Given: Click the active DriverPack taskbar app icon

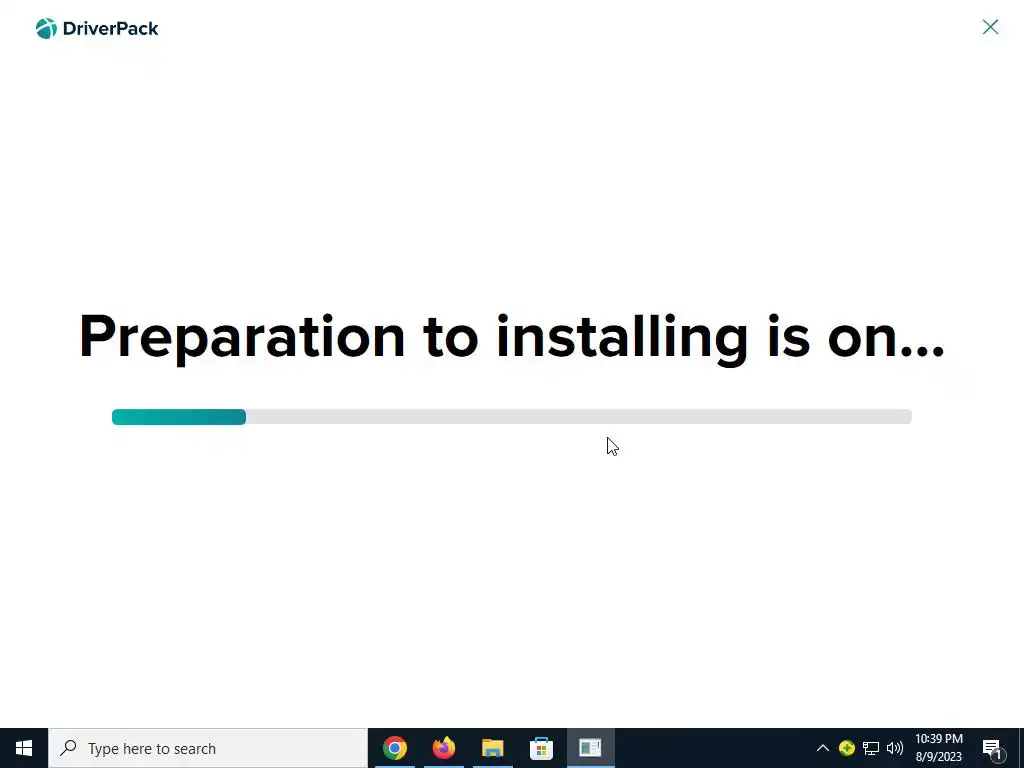Looking at the screenshot, I should tap(590, 748).
